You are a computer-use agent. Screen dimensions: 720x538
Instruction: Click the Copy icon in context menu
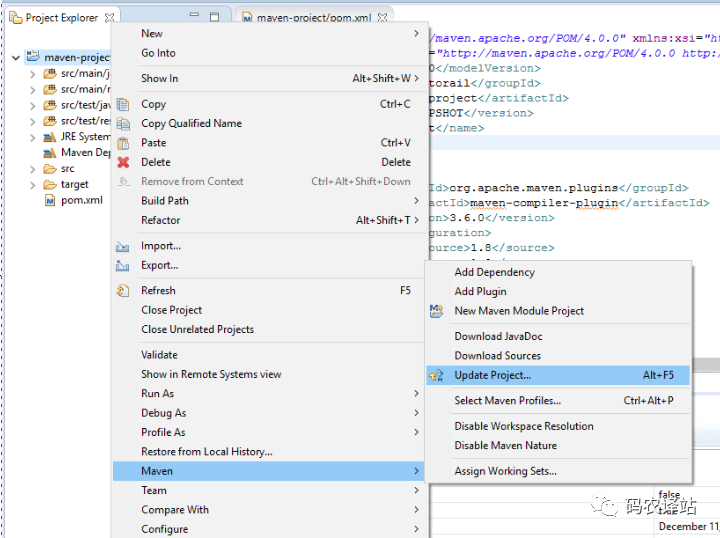point(123,104)
